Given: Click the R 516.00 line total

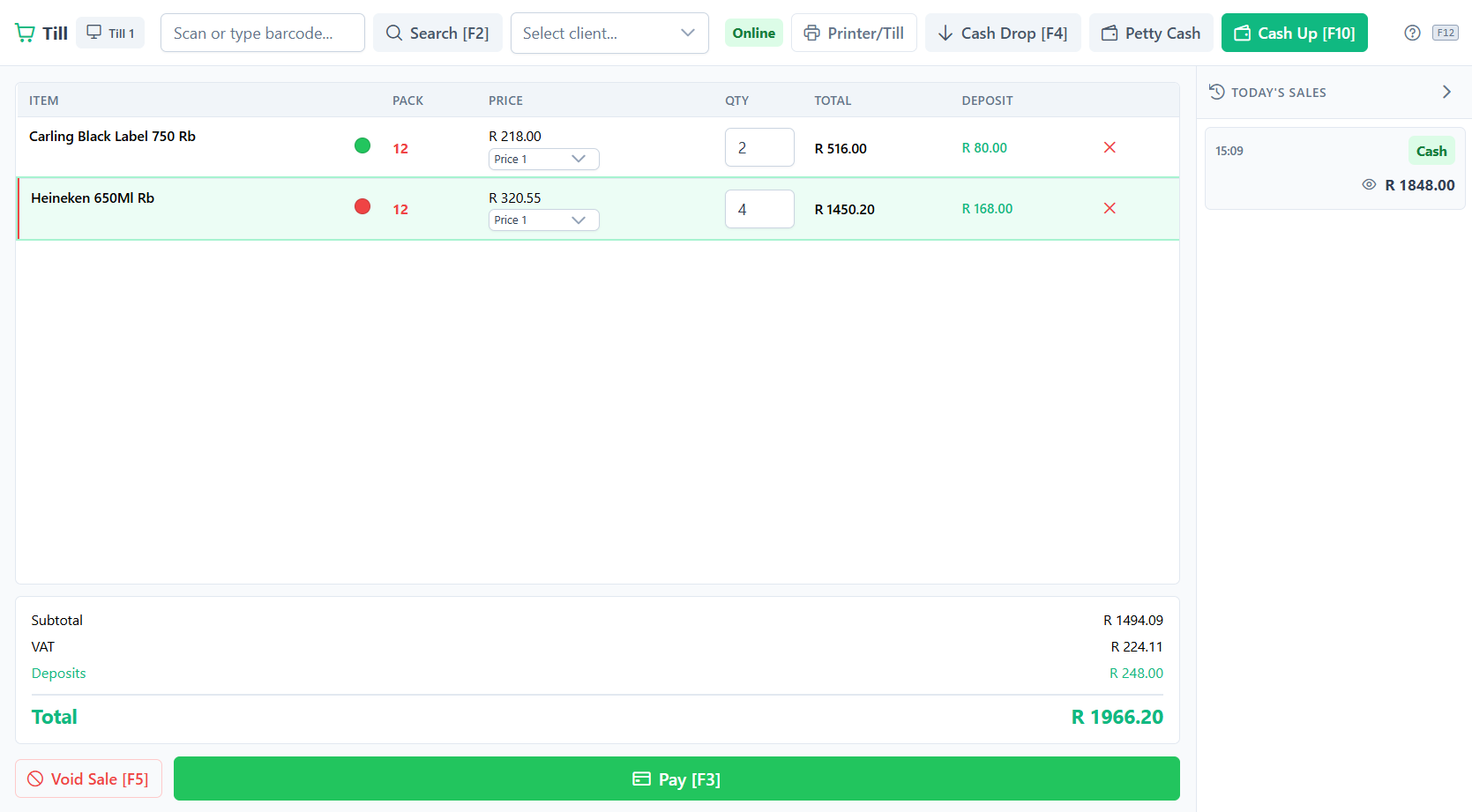Looking at the screenshot, I should pos(841,149).
